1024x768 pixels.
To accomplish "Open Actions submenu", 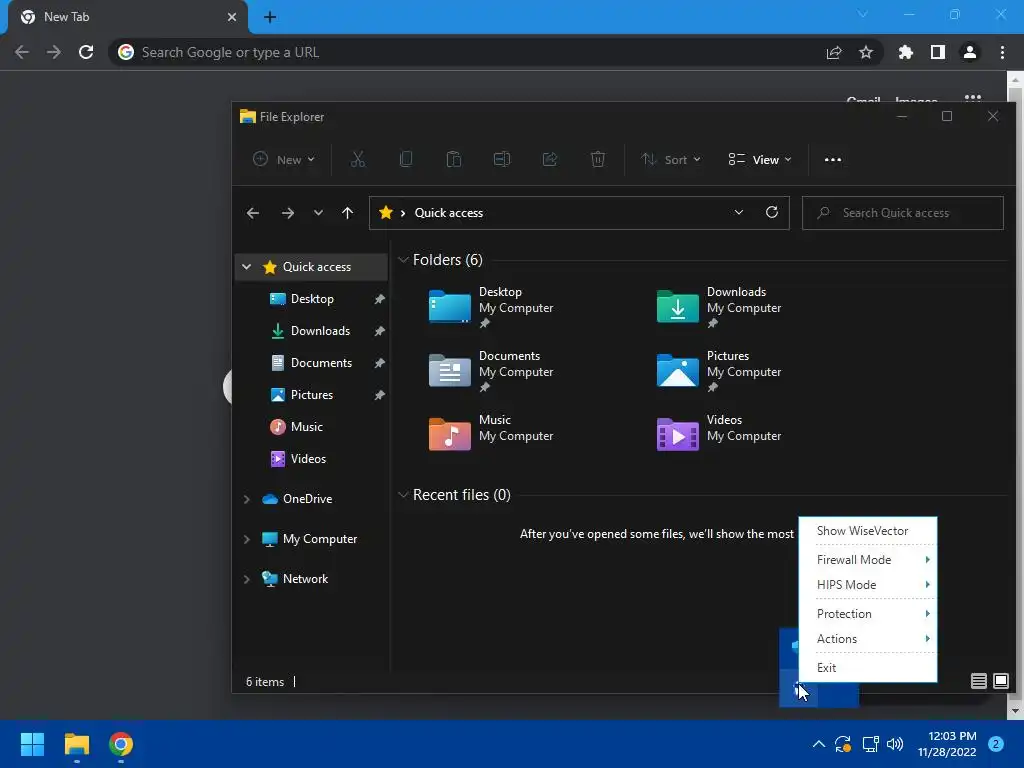I will (x=868, y=639).
